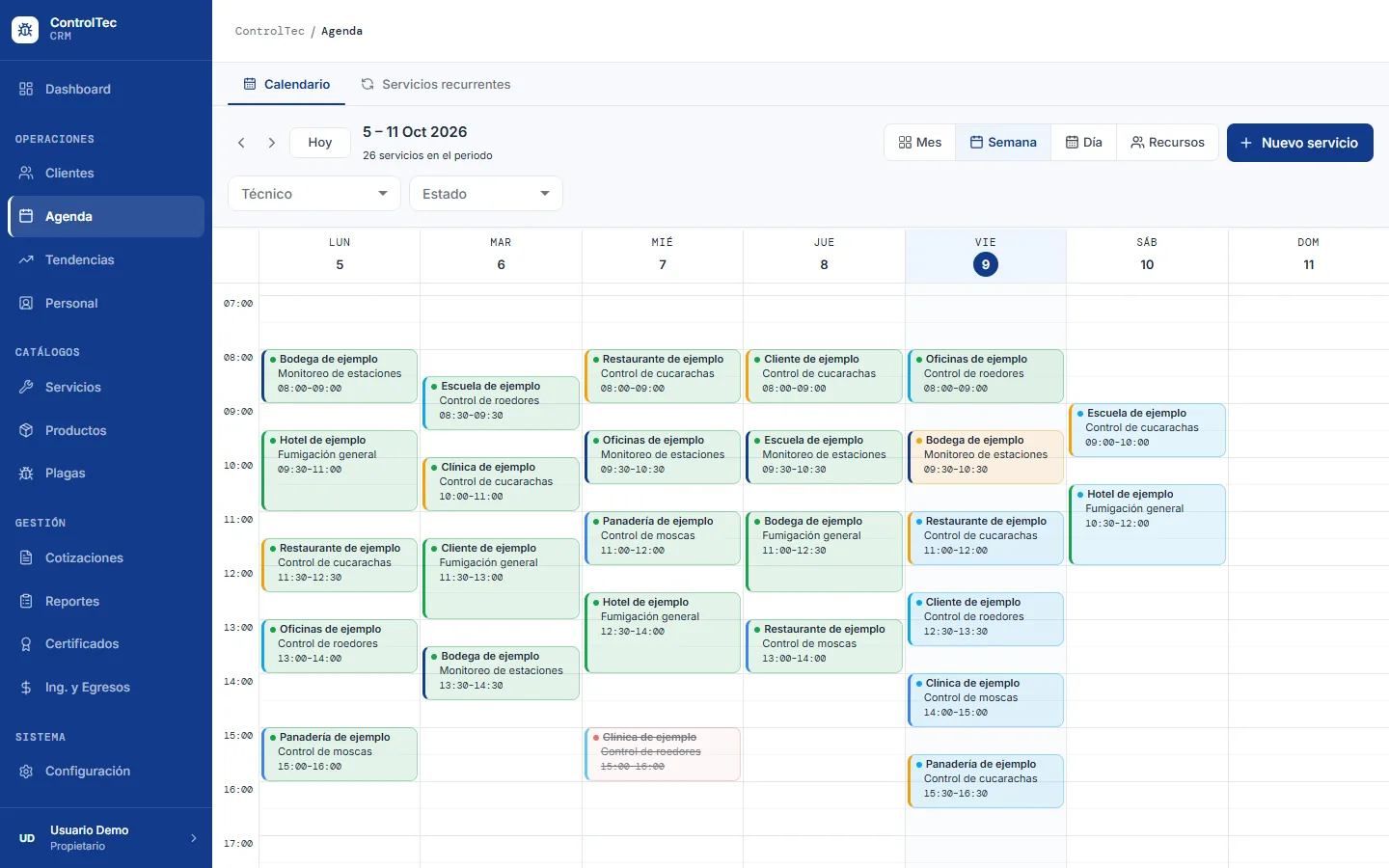Open Friday Panadería de ejemplo 15:30 event
This screenshot has height=868, width=1389.
(x=986, y=781)
